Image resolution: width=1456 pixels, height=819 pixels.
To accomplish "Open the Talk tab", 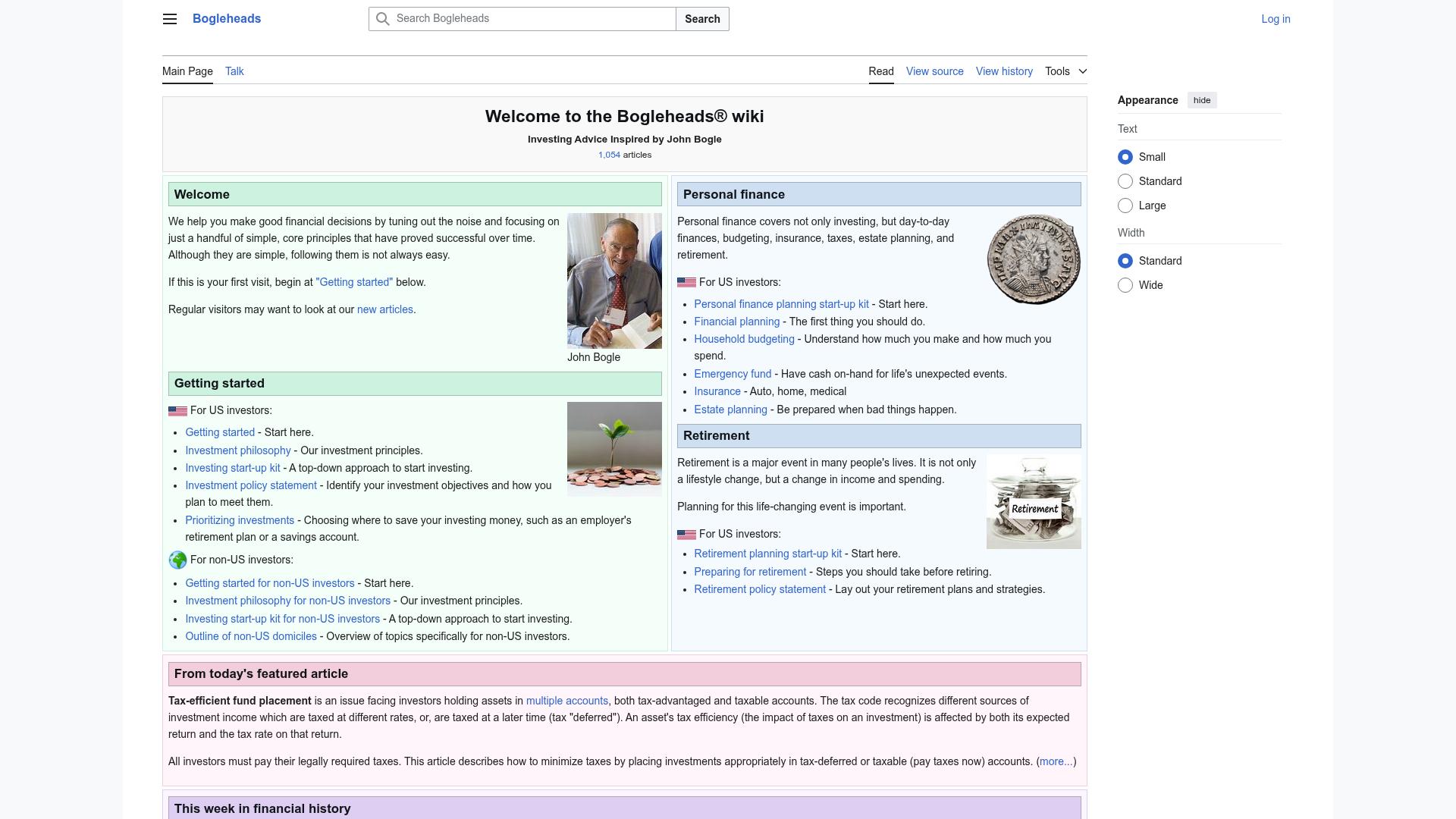I will pyautogui.click(x=234, y=71).
